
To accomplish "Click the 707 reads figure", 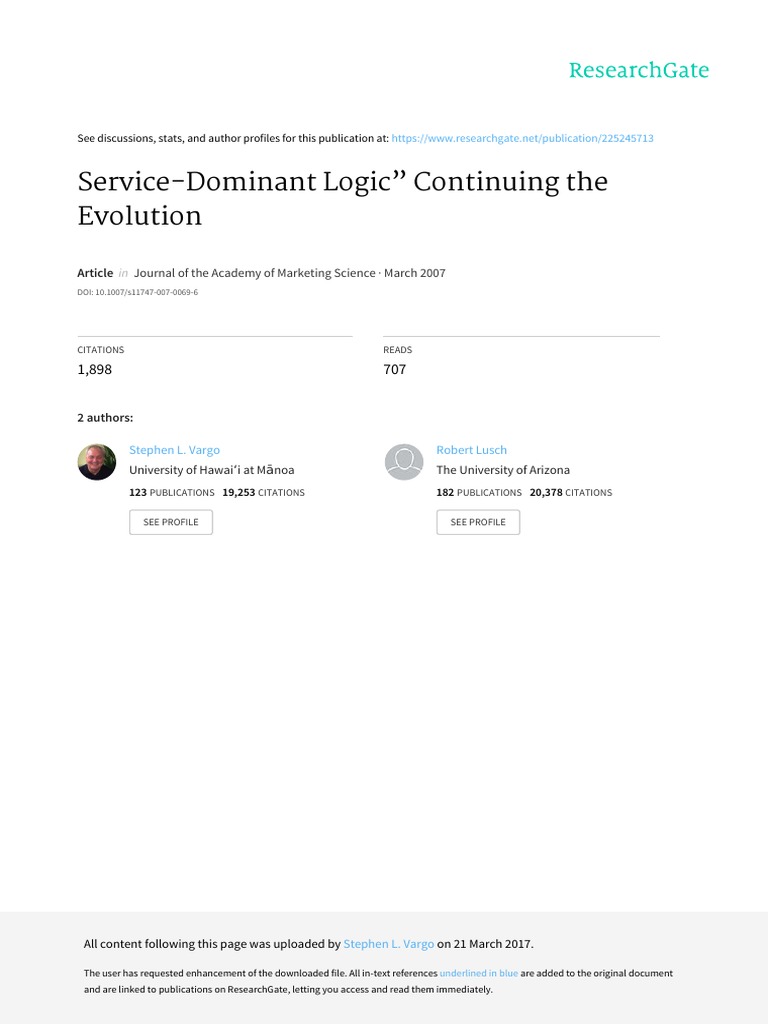I will [x=395, y=370].
